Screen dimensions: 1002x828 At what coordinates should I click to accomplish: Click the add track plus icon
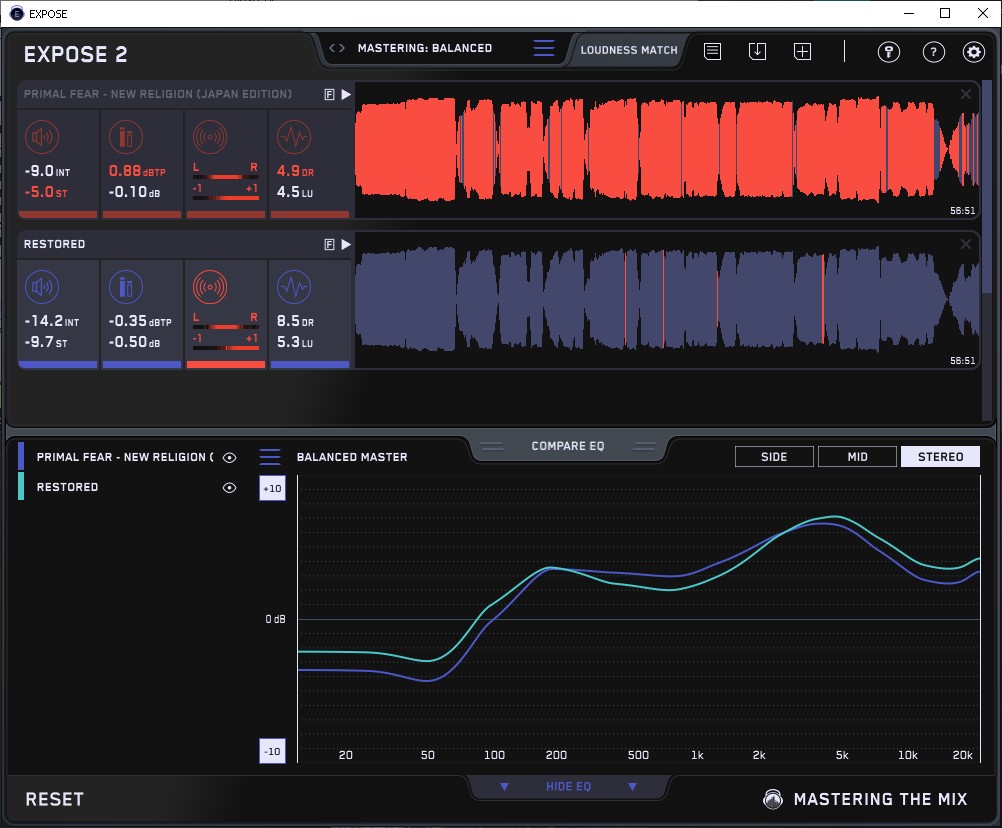[x=802, y=52]
